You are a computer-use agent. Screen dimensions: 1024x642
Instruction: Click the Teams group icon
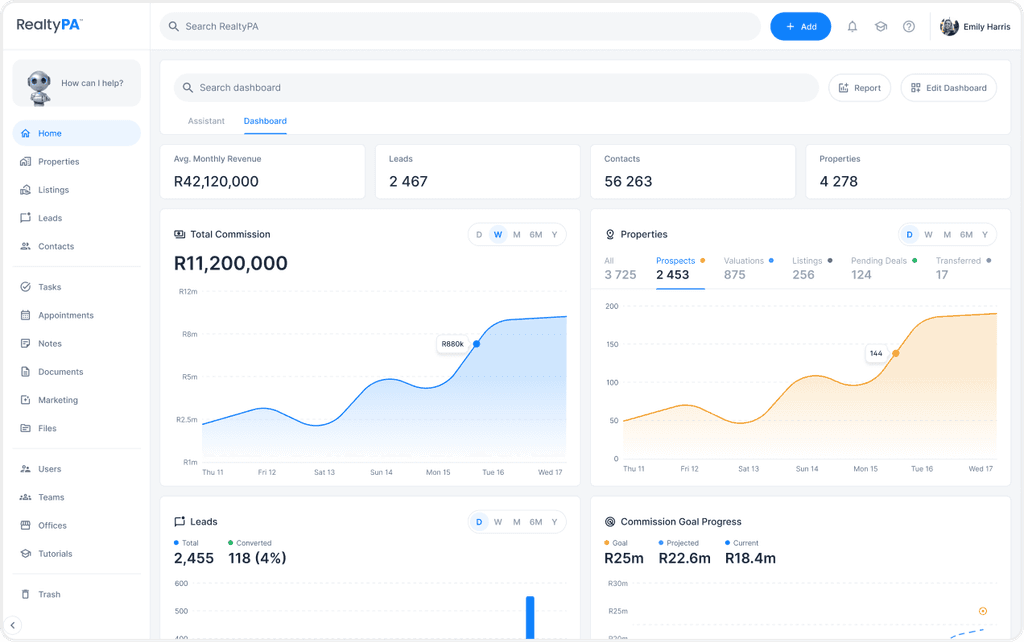point(25,497)
